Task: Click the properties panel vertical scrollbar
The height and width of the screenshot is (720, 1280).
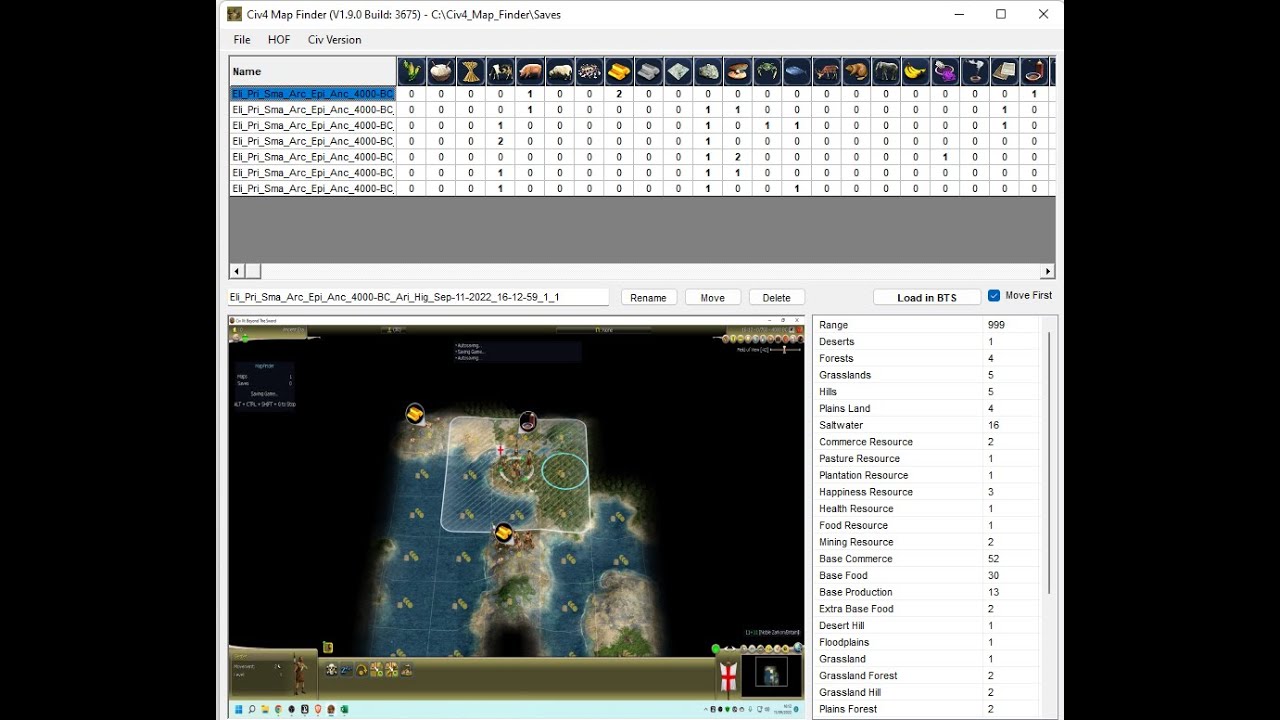Action: (1049, 462)
